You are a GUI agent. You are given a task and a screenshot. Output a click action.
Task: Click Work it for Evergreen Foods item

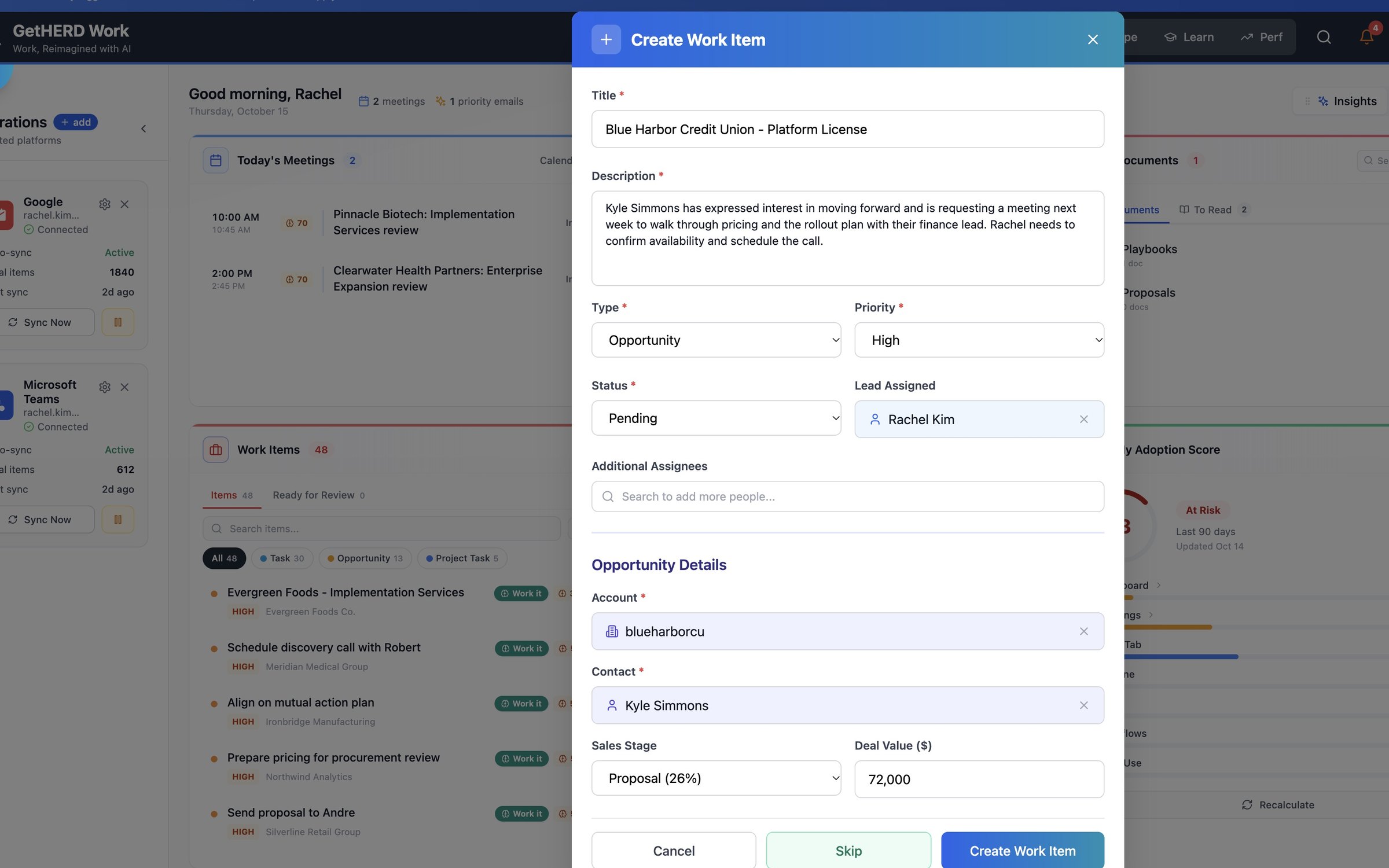pos(521,593)
